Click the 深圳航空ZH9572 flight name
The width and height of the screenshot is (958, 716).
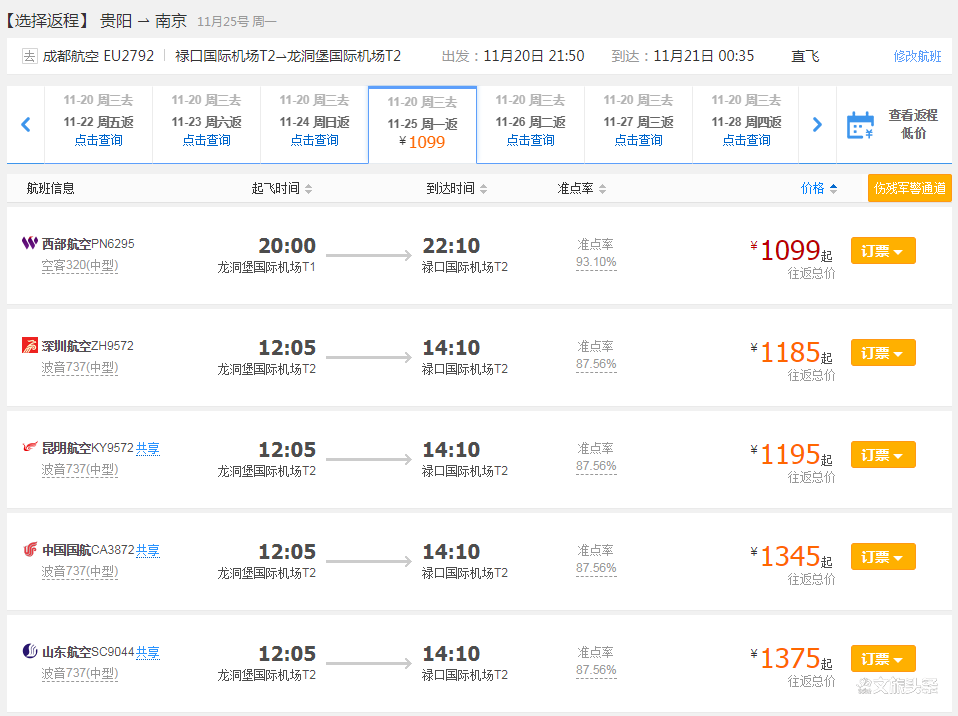tap(87, 346)
